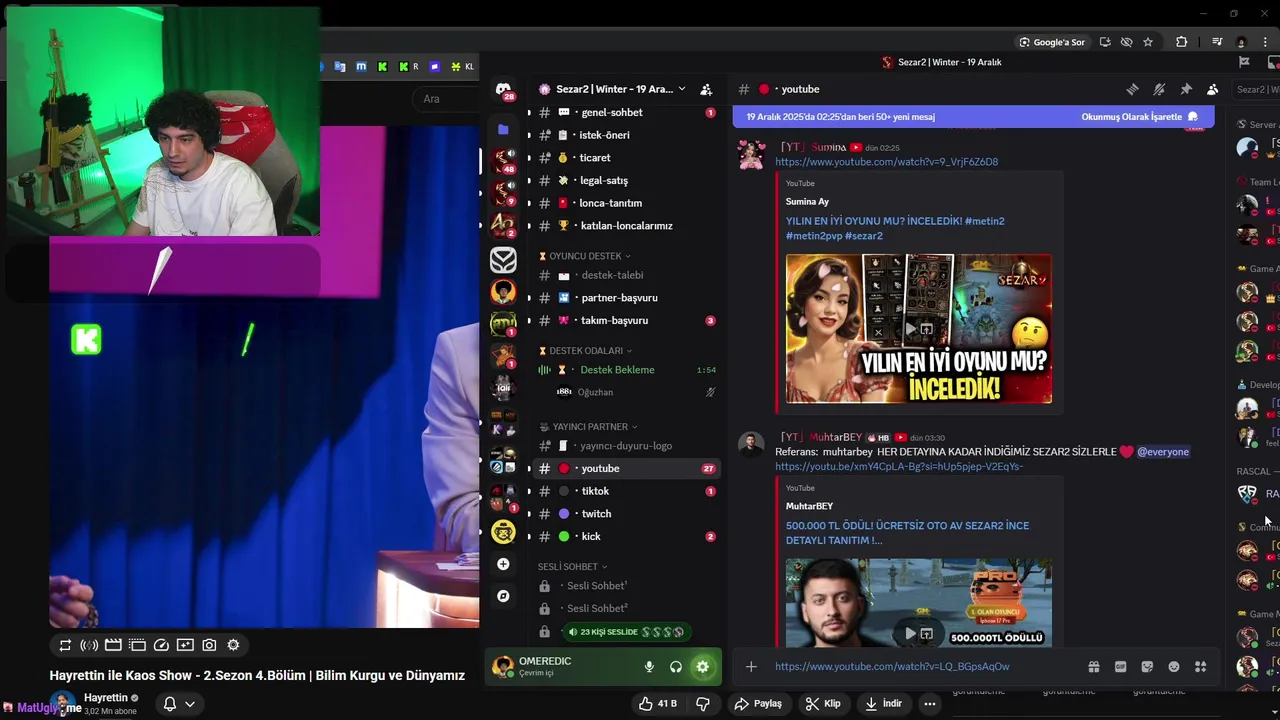Collapse the SESLİ SOHBET category
This screenshot has height=720, width=1280.
tap(572, 567)
